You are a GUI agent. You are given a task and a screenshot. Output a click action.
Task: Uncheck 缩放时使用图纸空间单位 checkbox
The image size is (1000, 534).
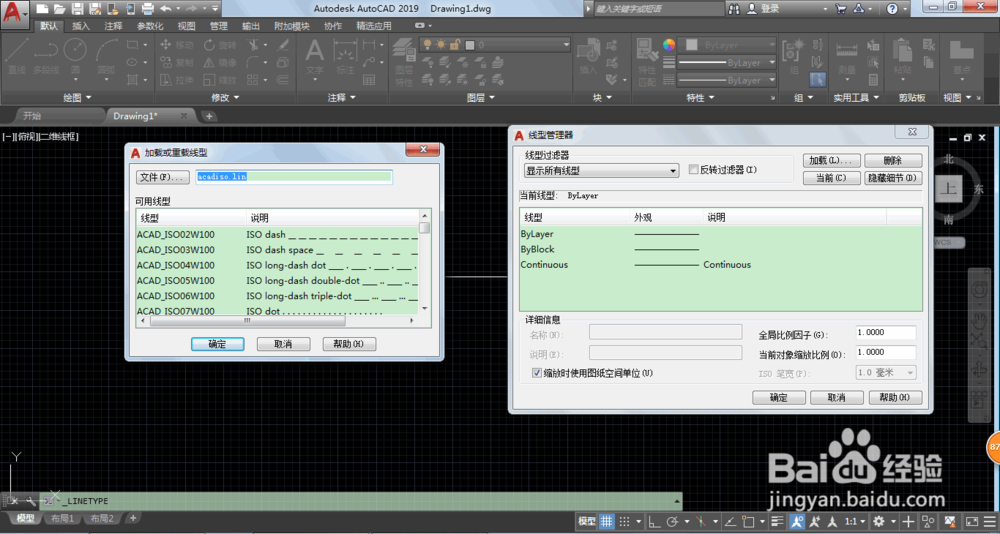537,373
